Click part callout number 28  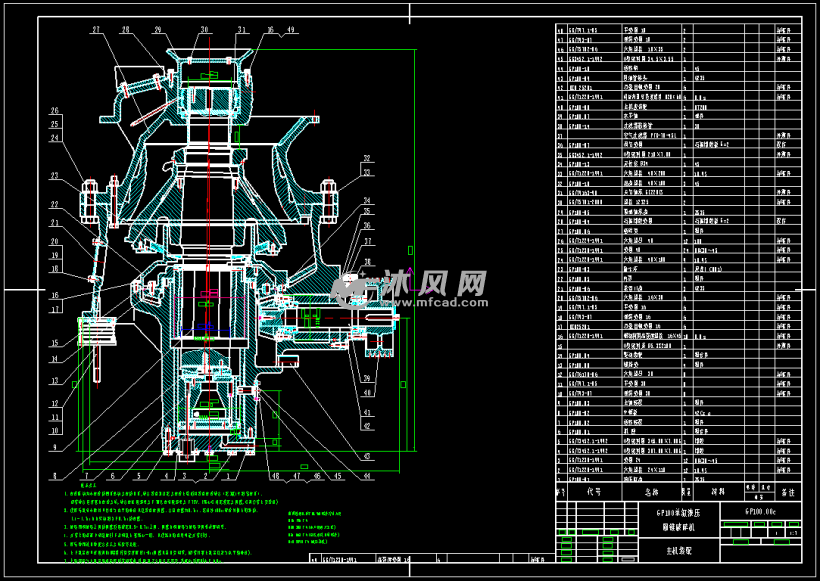128,31
